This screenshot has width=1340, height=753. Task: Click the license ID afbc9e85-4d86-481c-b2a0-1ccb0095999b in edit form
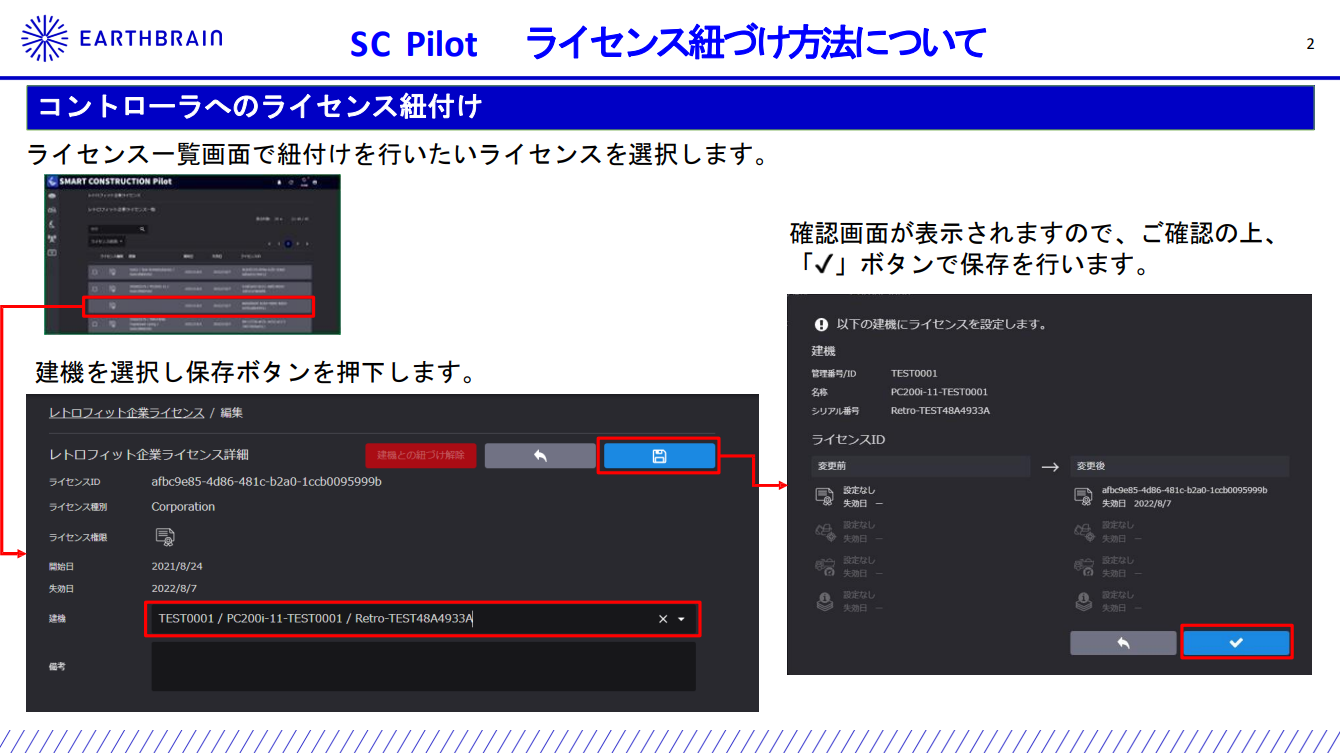click(x=266, y=482)
